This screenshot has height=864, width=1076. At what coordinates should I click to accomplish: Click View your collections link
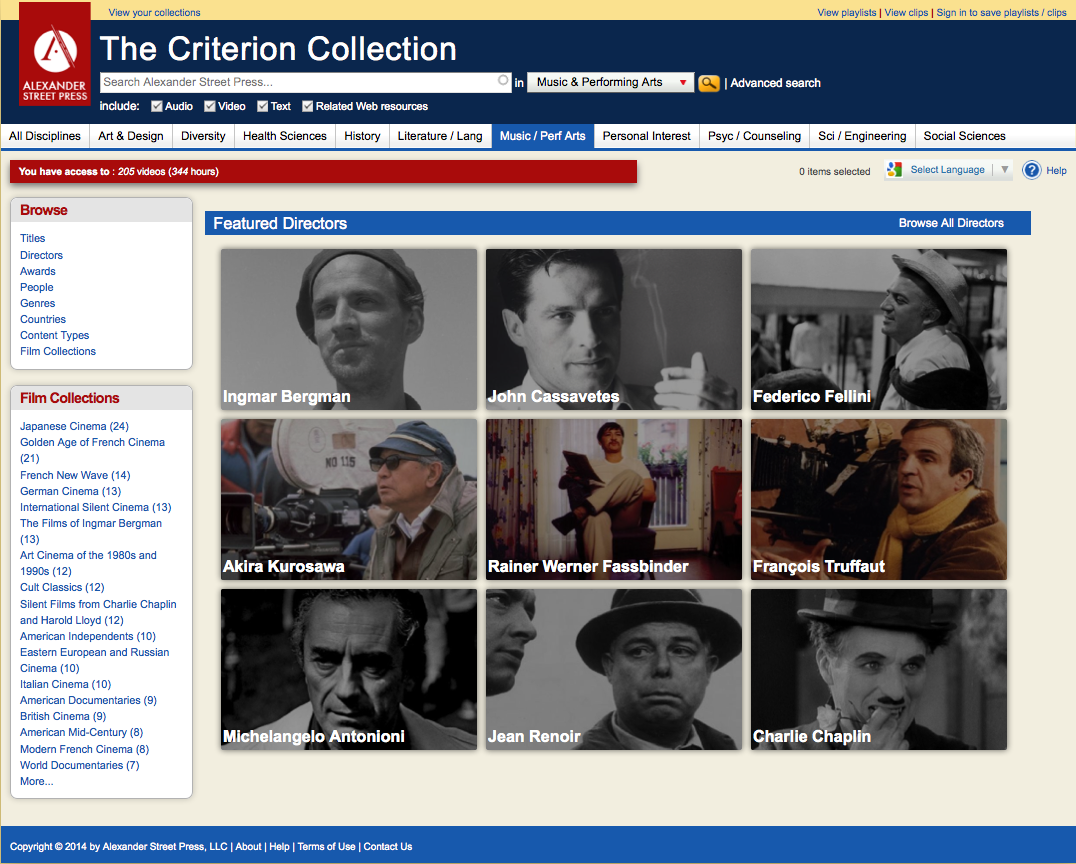pos(154,12)
